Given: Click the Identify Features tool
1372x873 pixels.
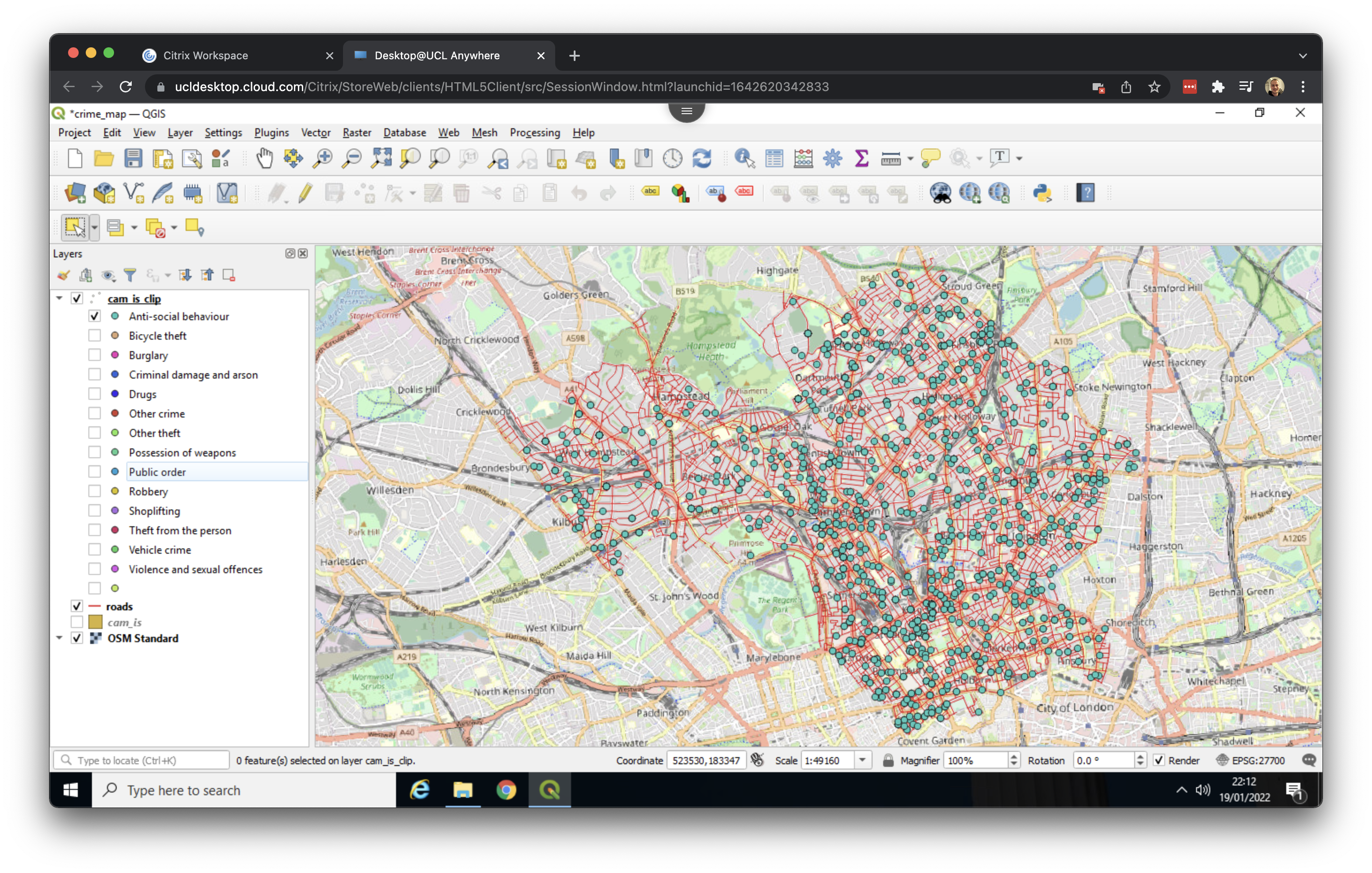Looking at the screenshot, I should (x=744, y=158).
